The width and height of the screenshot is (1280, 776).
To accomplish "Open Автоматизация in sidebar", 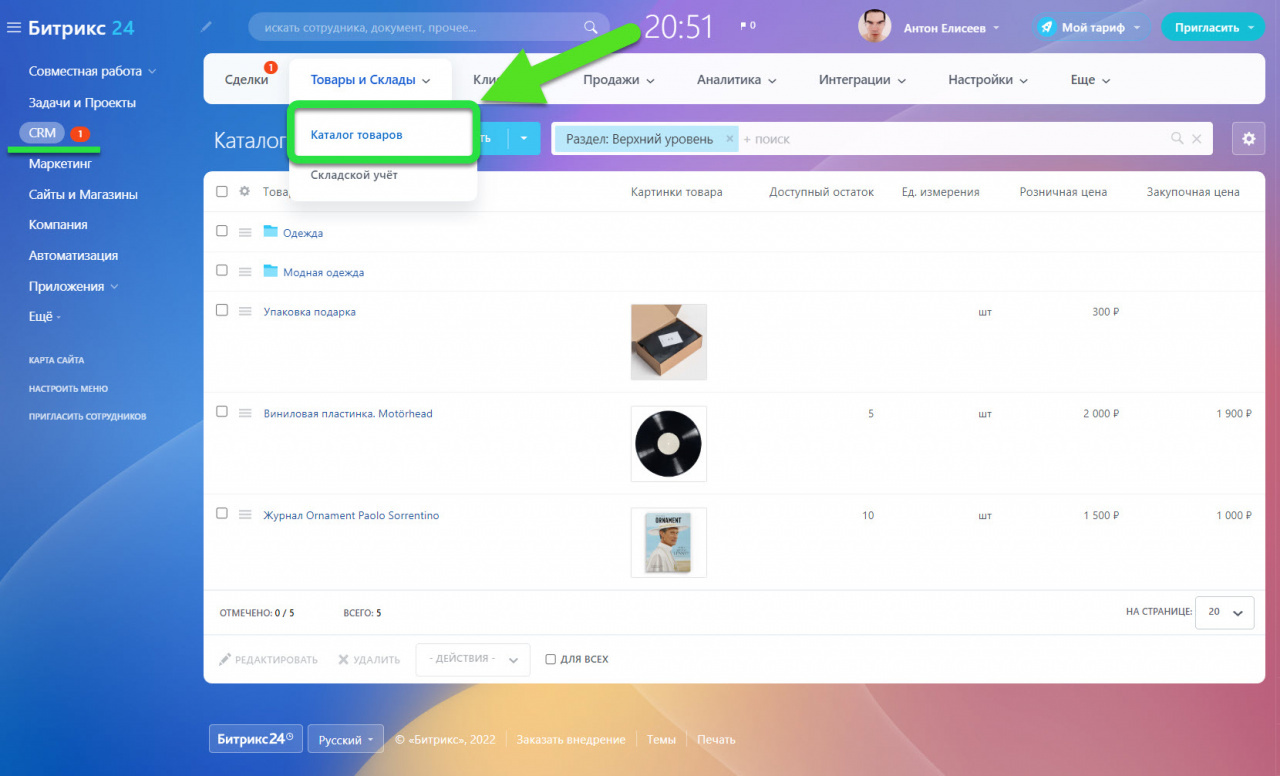I will pyautogui.click(x=73, y=256).
